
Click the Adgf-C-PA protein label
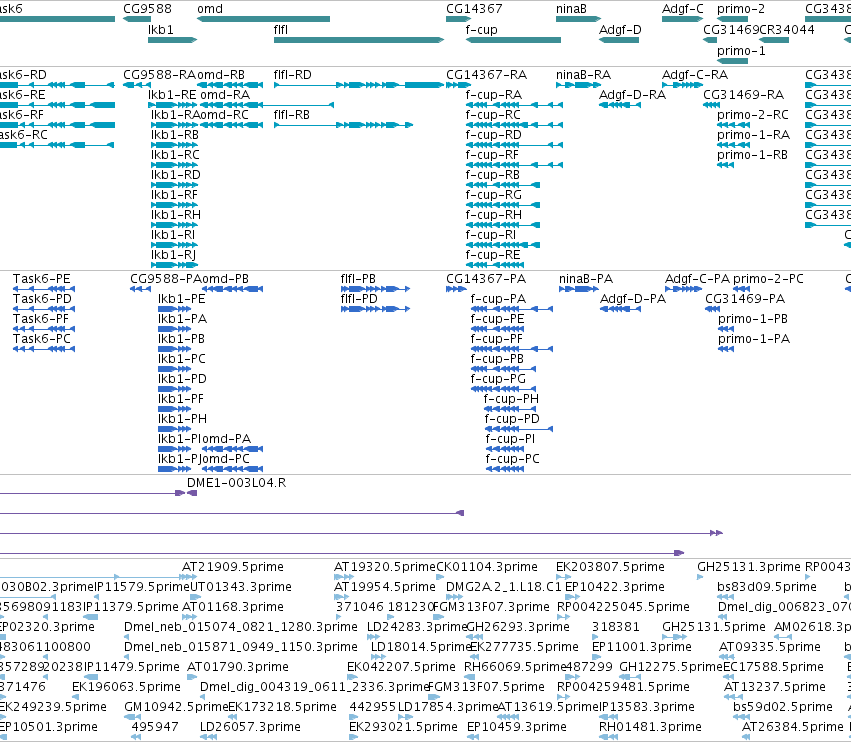(697, 278)
